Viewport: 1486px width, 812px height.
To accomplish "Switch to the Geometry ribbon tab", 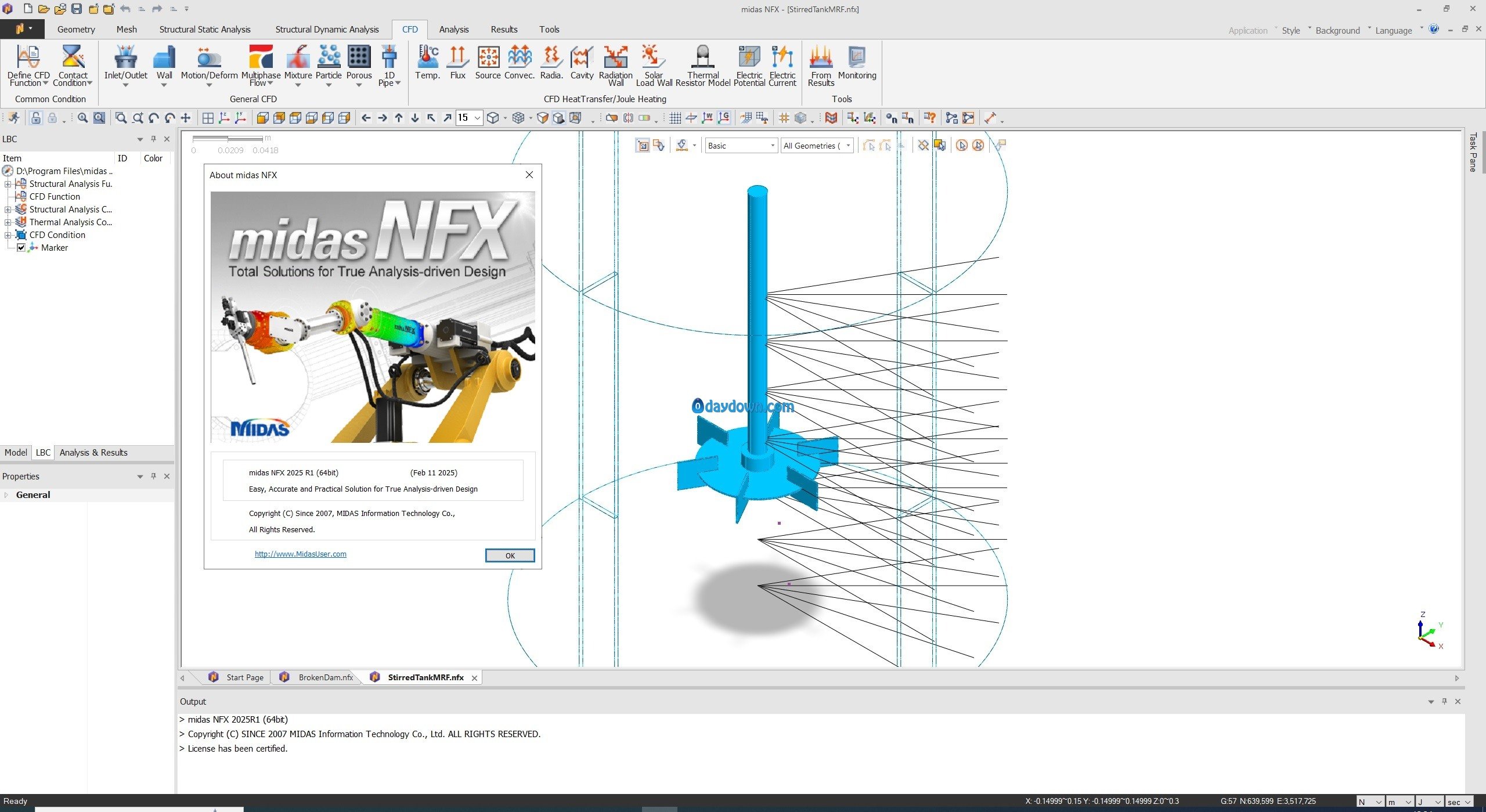I will (x=76, y=30).
